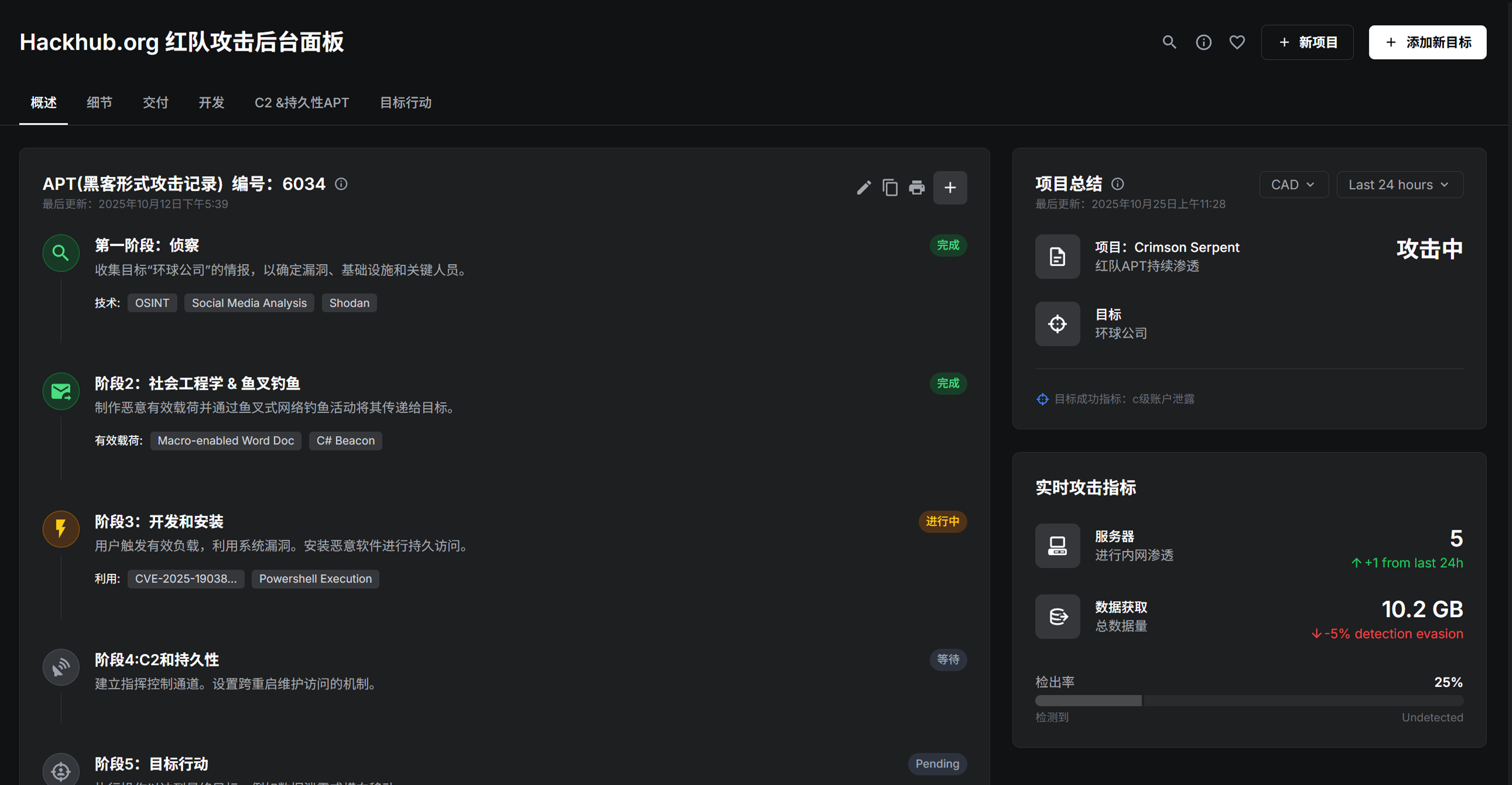Image resolution: width=1512 pixels, height=785 pixels.
Task: Click the lightning icon for 阶段3 开发和安装
Action: point(61,529)
